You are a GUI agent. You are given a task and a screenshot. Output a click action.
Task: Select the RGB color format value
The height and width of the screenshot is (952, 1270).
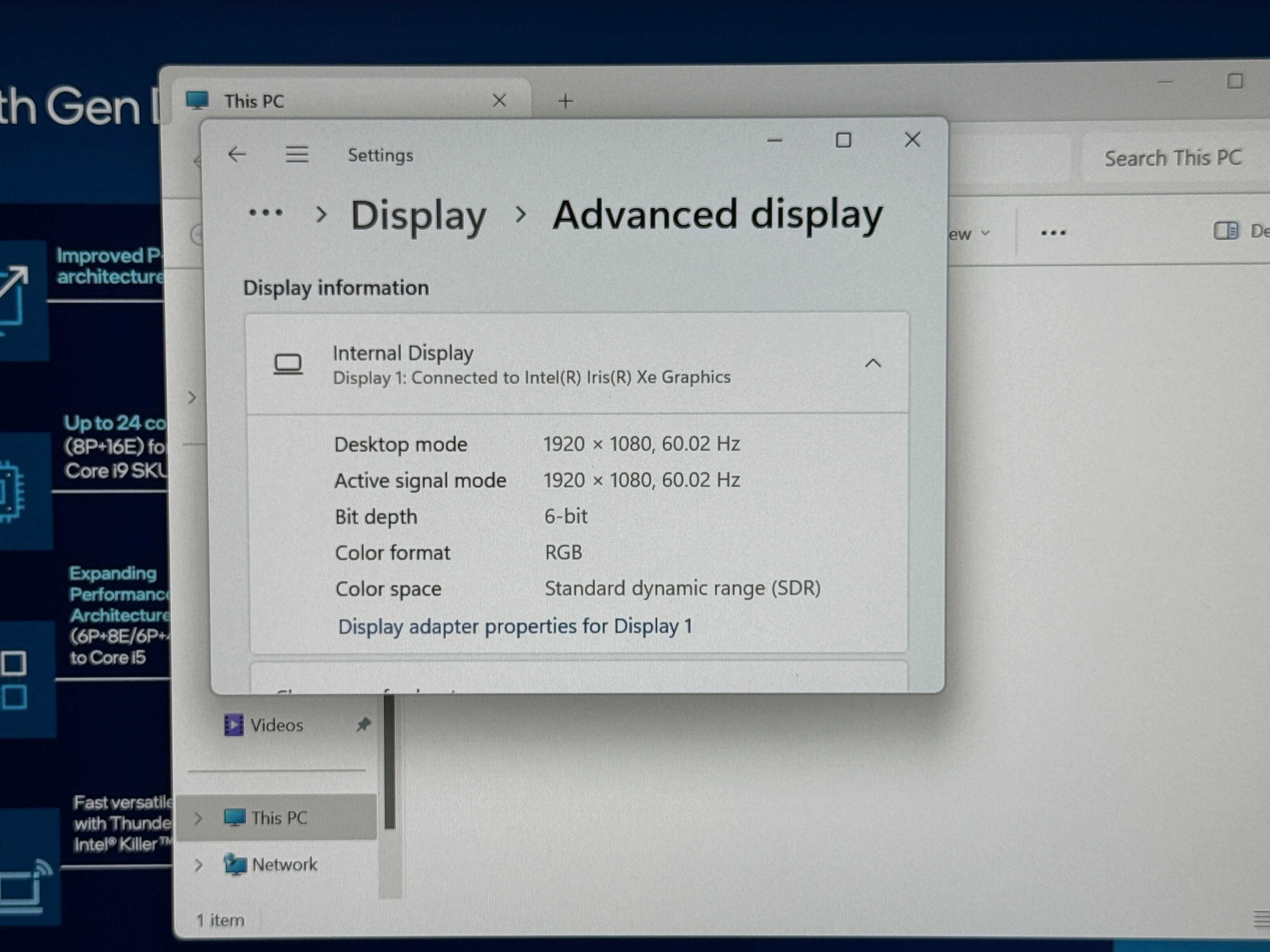[563, 552]
